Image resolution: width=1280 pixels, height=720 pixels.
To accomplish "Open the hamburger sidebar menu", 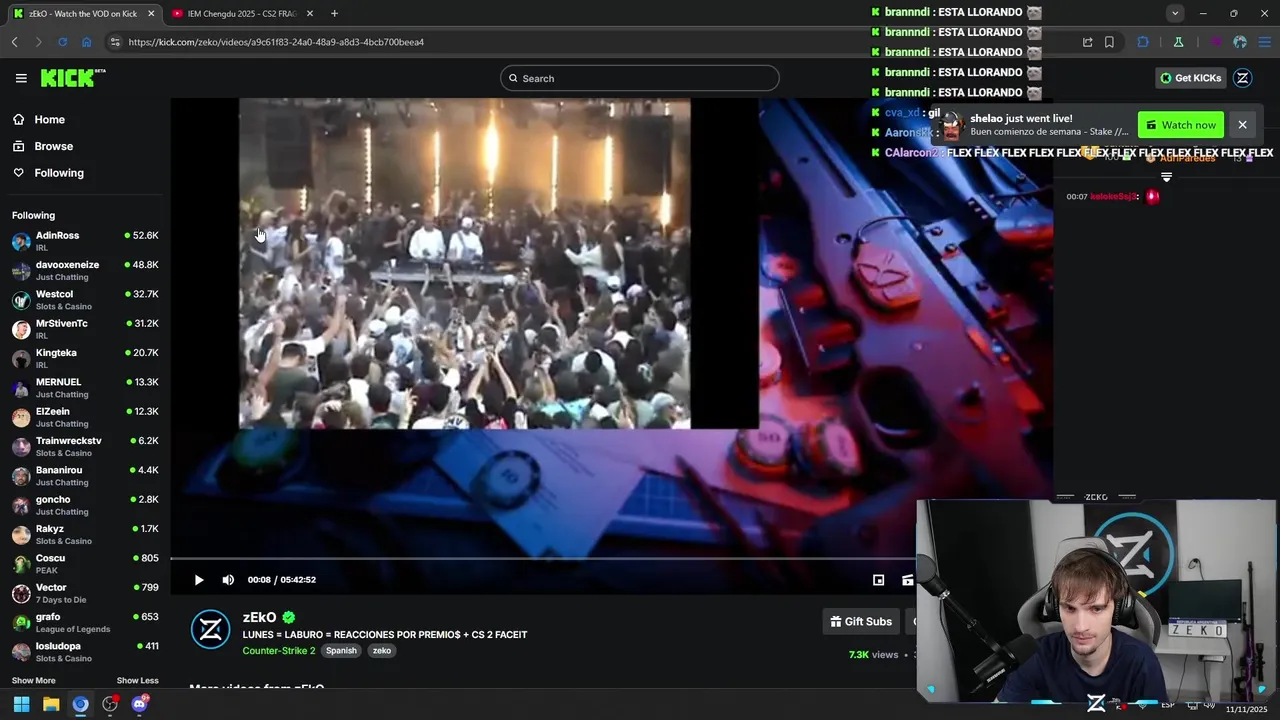I will pos(21,78).
